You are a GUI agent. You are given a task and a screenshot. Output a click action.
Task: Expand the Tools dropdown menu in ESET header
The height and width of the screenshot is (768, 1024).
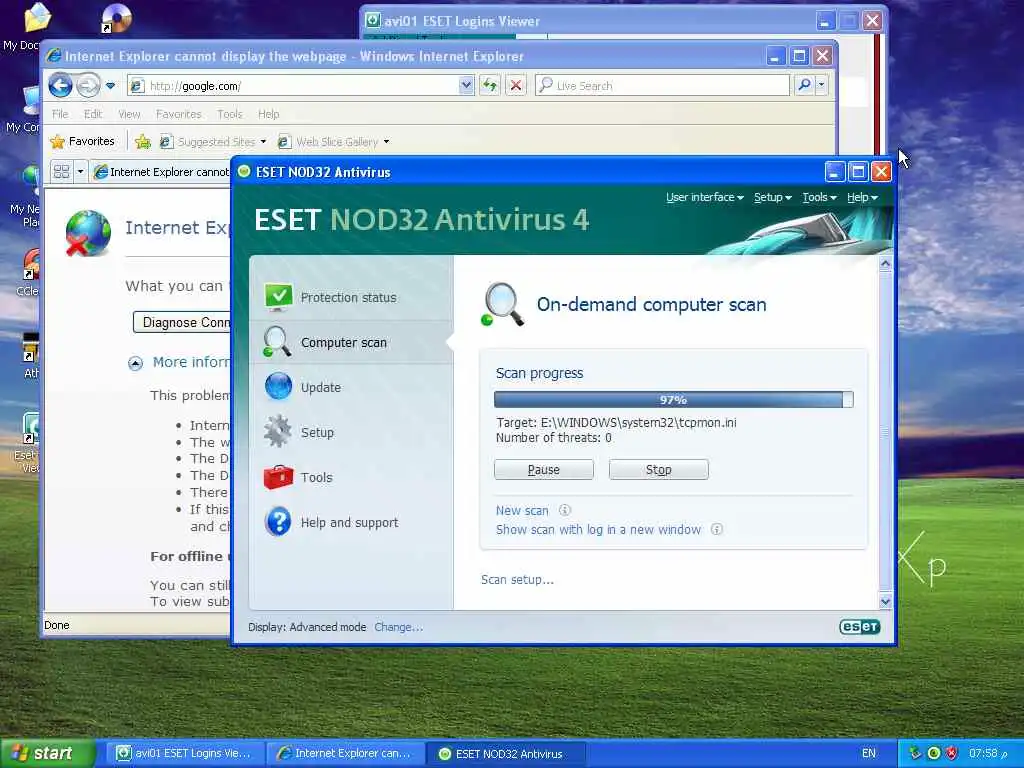click(x=819, y=197)
